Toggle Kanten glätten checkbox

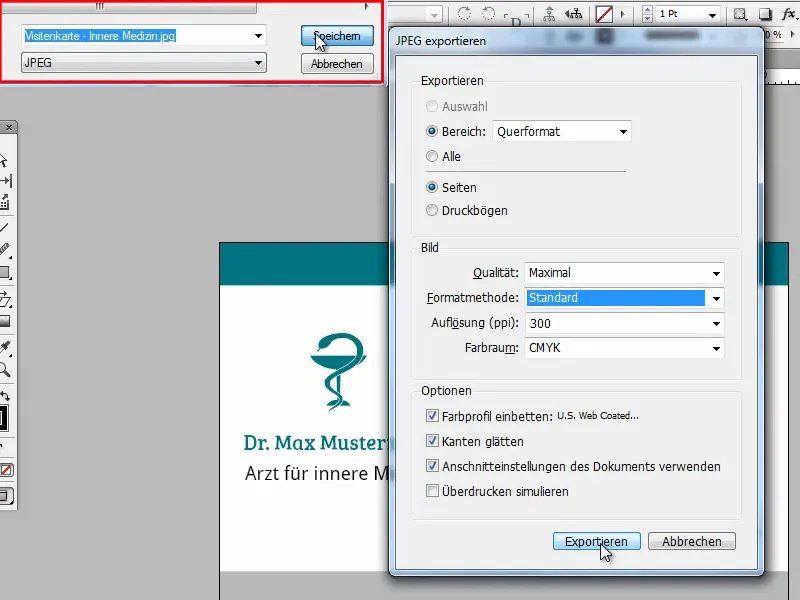point(432,441)
